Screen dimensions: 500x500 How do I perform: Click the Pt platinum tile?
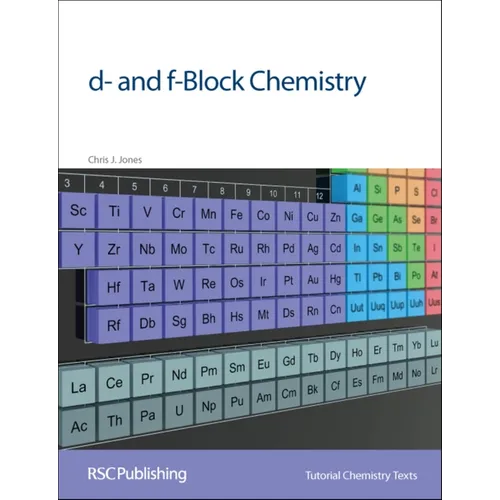(289, 281)
